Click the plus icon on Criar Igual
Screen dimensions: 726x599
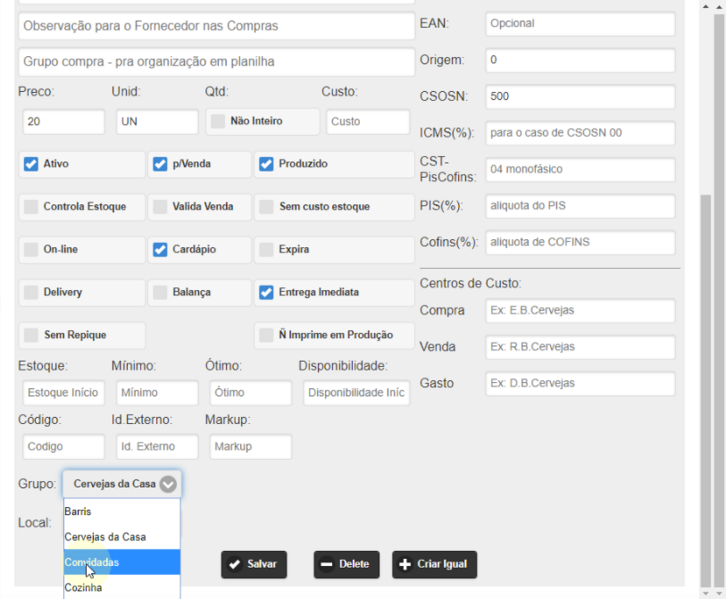tap(405, 564)
